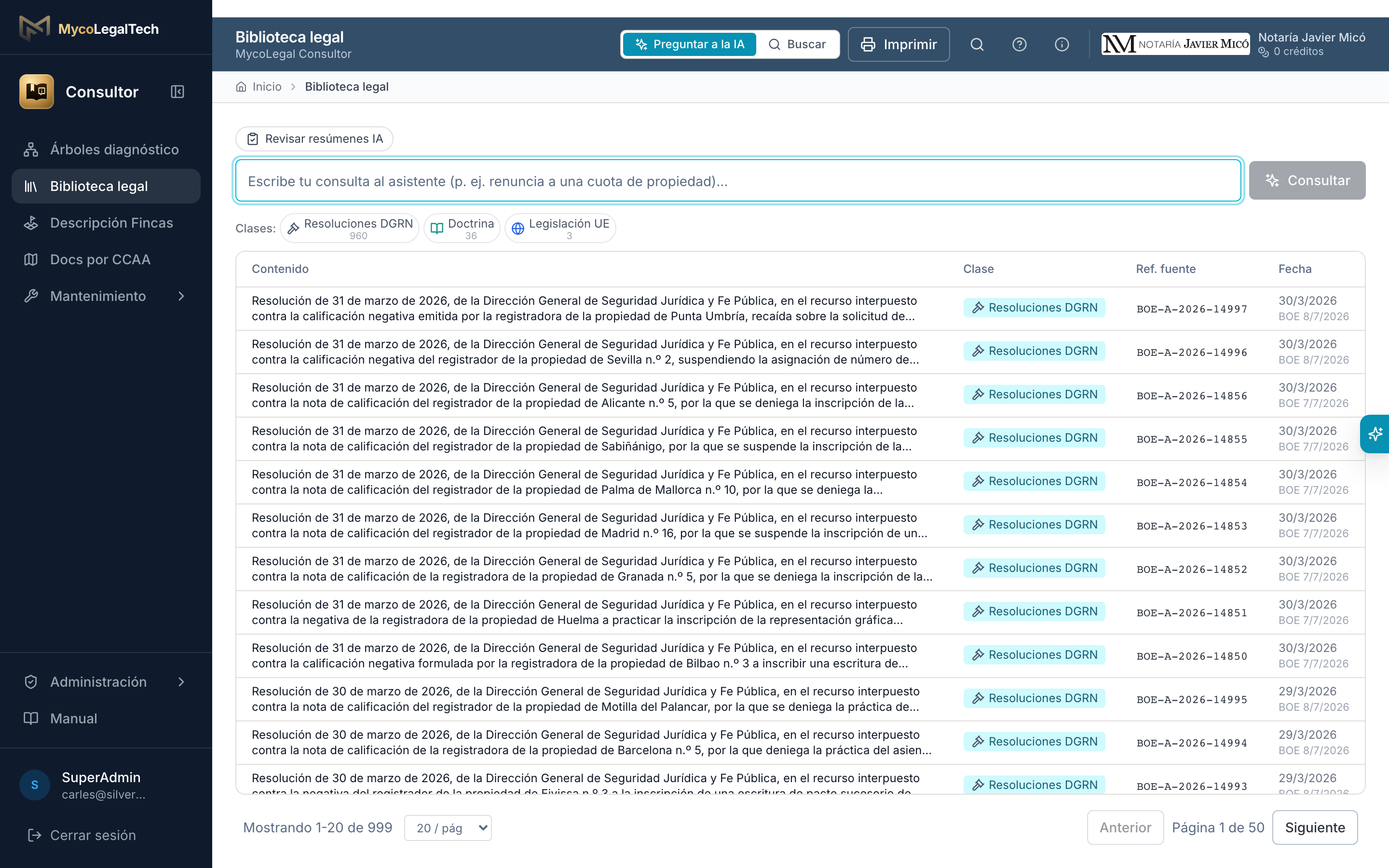1389x868 pixels.
Task: Switch to Preguntar a la IA mode
Action: tap(689, 44)
